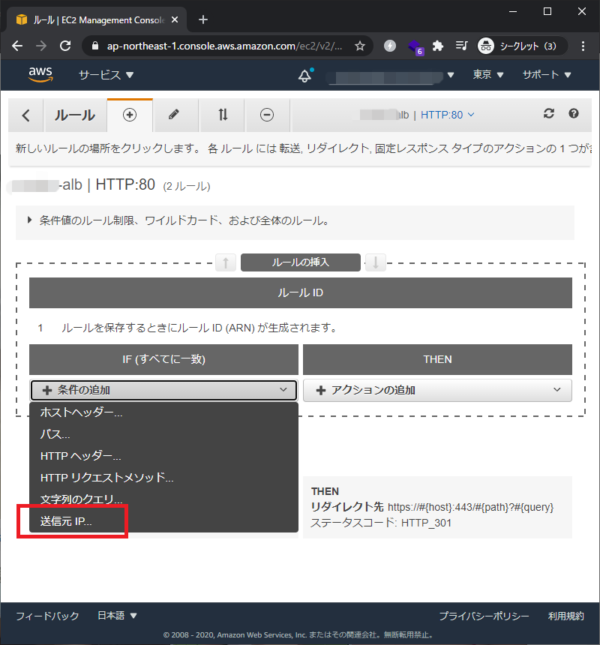The height and width of the screenshot is (645, 600).
Task: Refresh the rules list
Action: tap(549, 114)
